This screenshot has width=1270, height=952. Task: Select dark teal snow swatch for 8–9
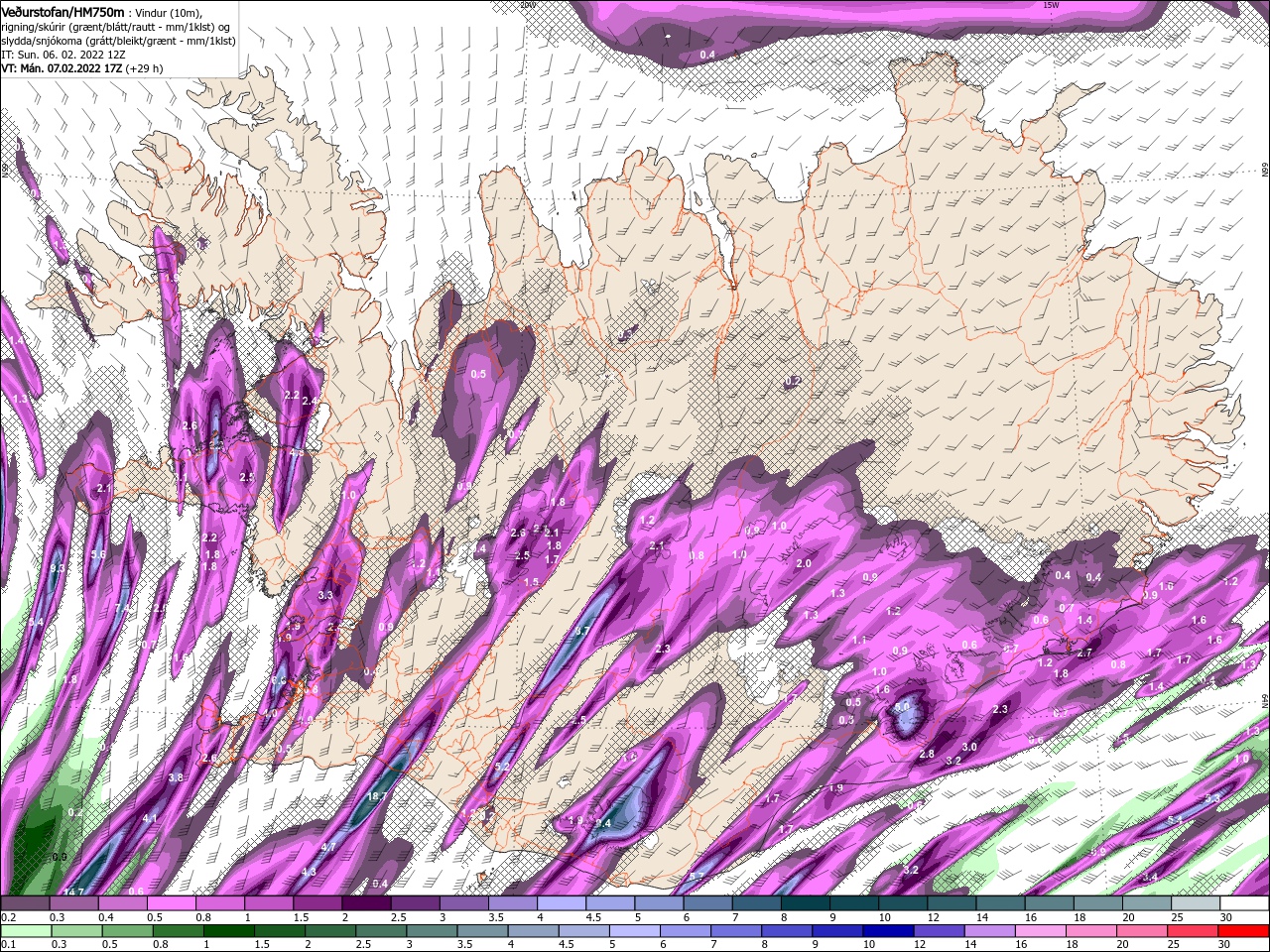pos(804,903)
